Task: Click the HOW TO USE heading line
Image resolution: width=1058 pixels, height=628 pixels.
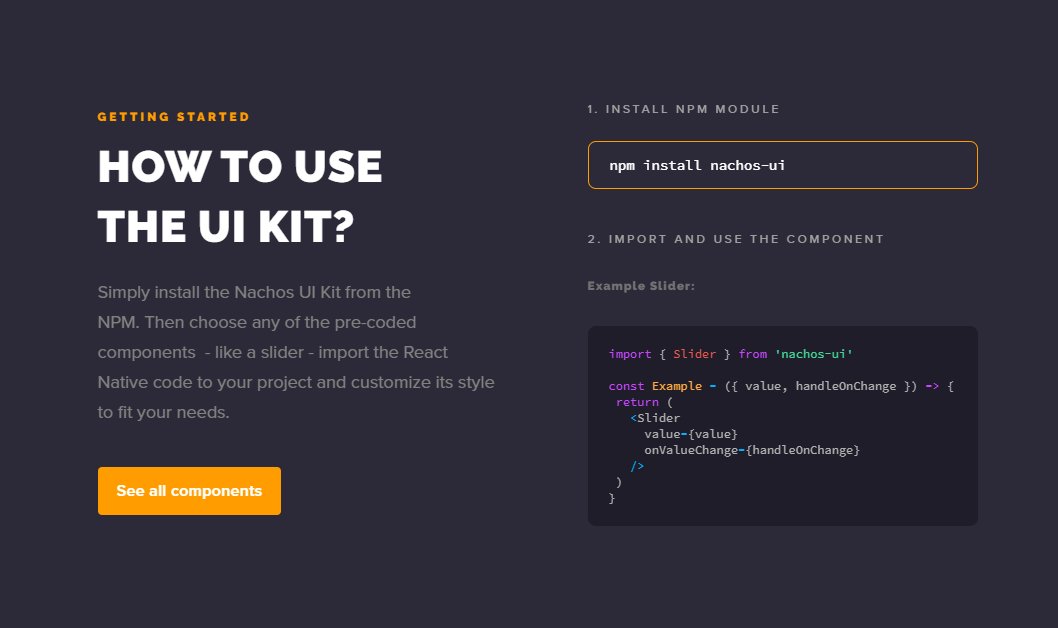Action: (240, 167)
